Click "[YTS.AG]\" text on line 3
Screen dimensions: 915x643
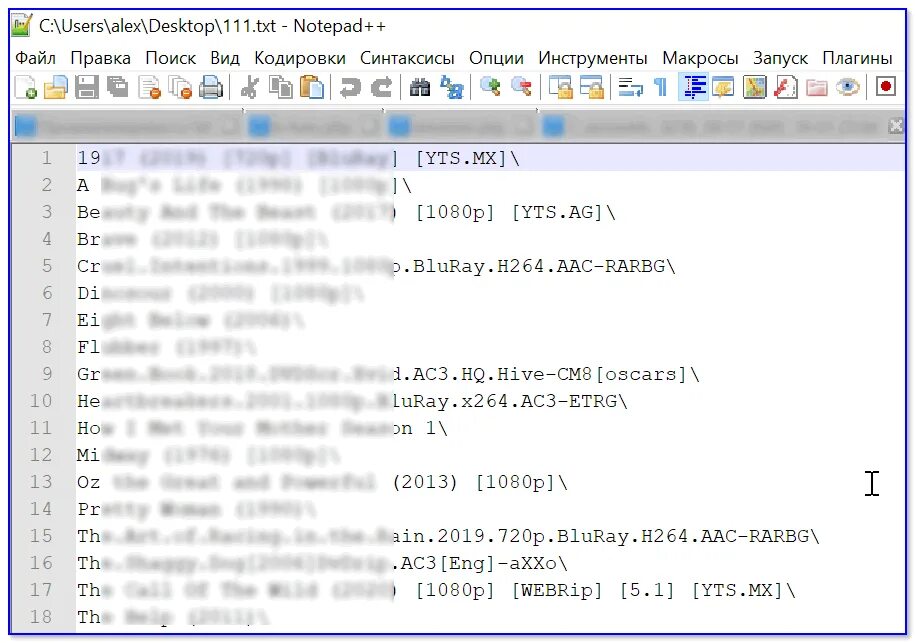(564, 212)
